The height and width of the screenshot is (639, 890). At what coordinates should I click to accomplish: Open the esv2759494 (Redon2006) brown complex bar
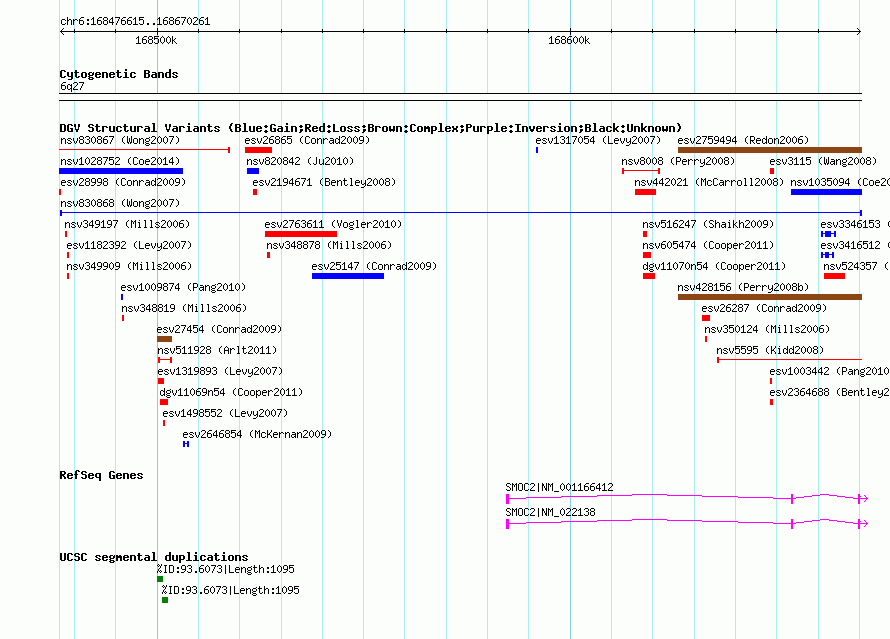pos(770,150)
